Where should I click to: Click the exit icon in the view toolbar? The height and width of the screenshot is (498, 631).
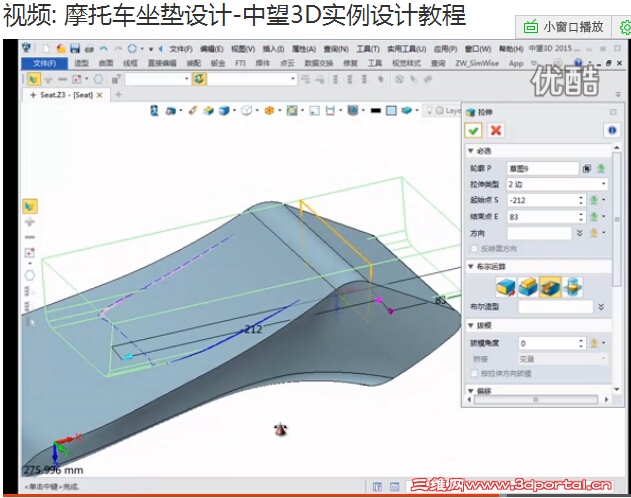point(155,110)
